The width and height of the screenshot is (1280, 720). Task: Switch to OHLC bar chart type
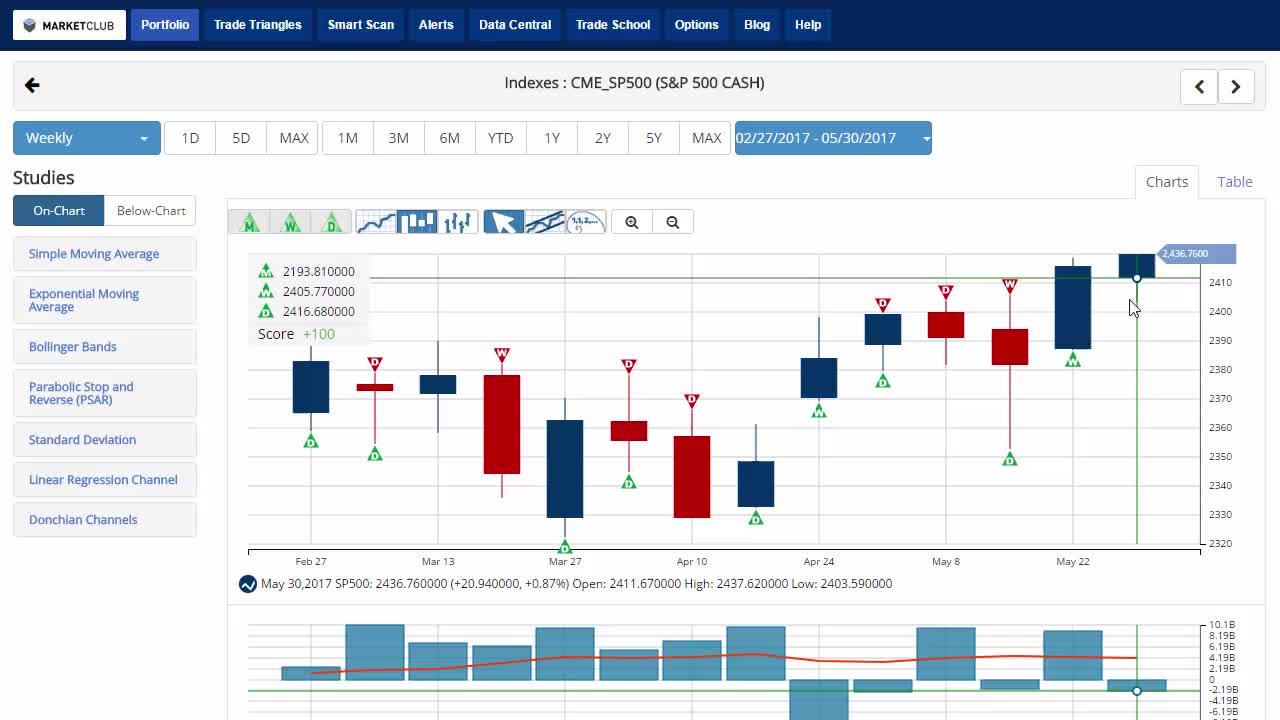(458, 222)
